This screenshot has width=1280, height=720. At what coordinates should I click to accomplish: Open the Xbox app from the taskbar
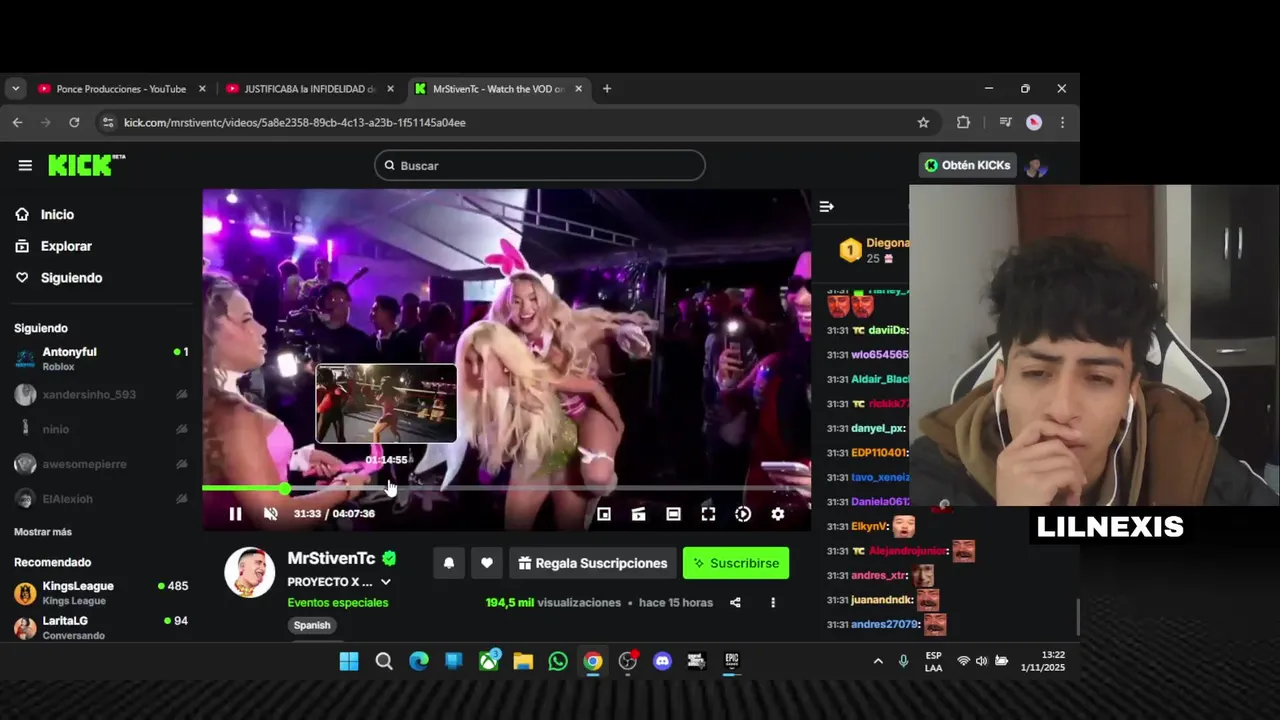488,661
